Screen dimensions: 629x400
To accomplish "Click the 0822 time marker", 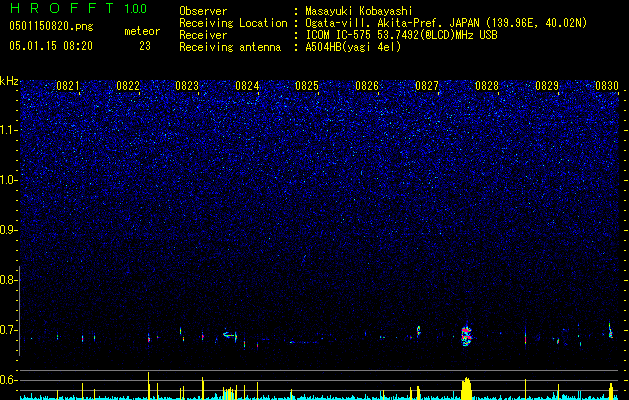I will pyautogui.click(x=128, y=86).
